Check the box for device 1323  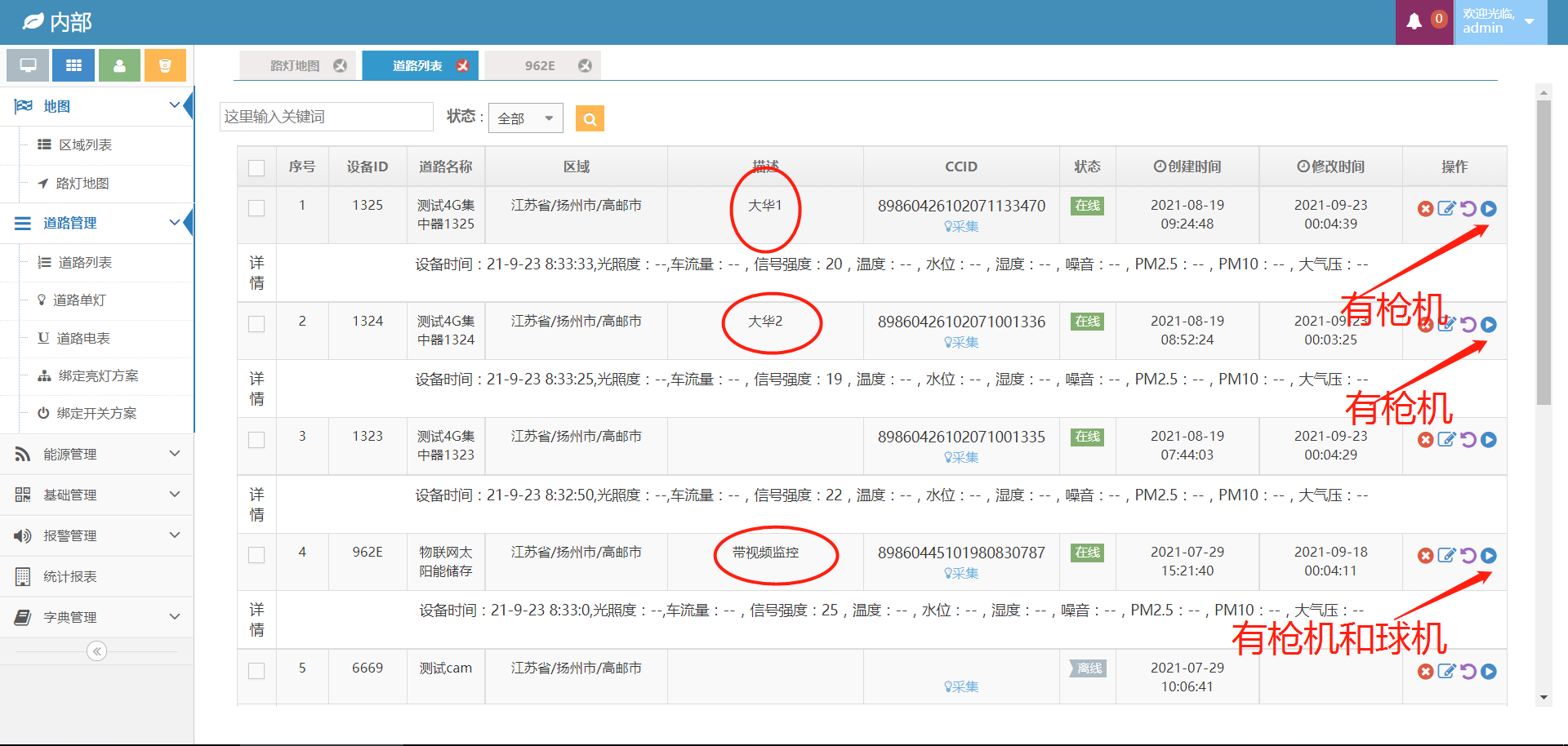[x=256, y=440]
